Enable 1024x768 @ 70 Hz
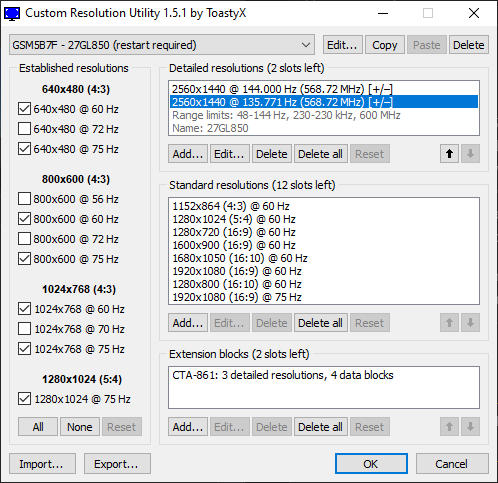The image size is (498, 483). [24, 329]
